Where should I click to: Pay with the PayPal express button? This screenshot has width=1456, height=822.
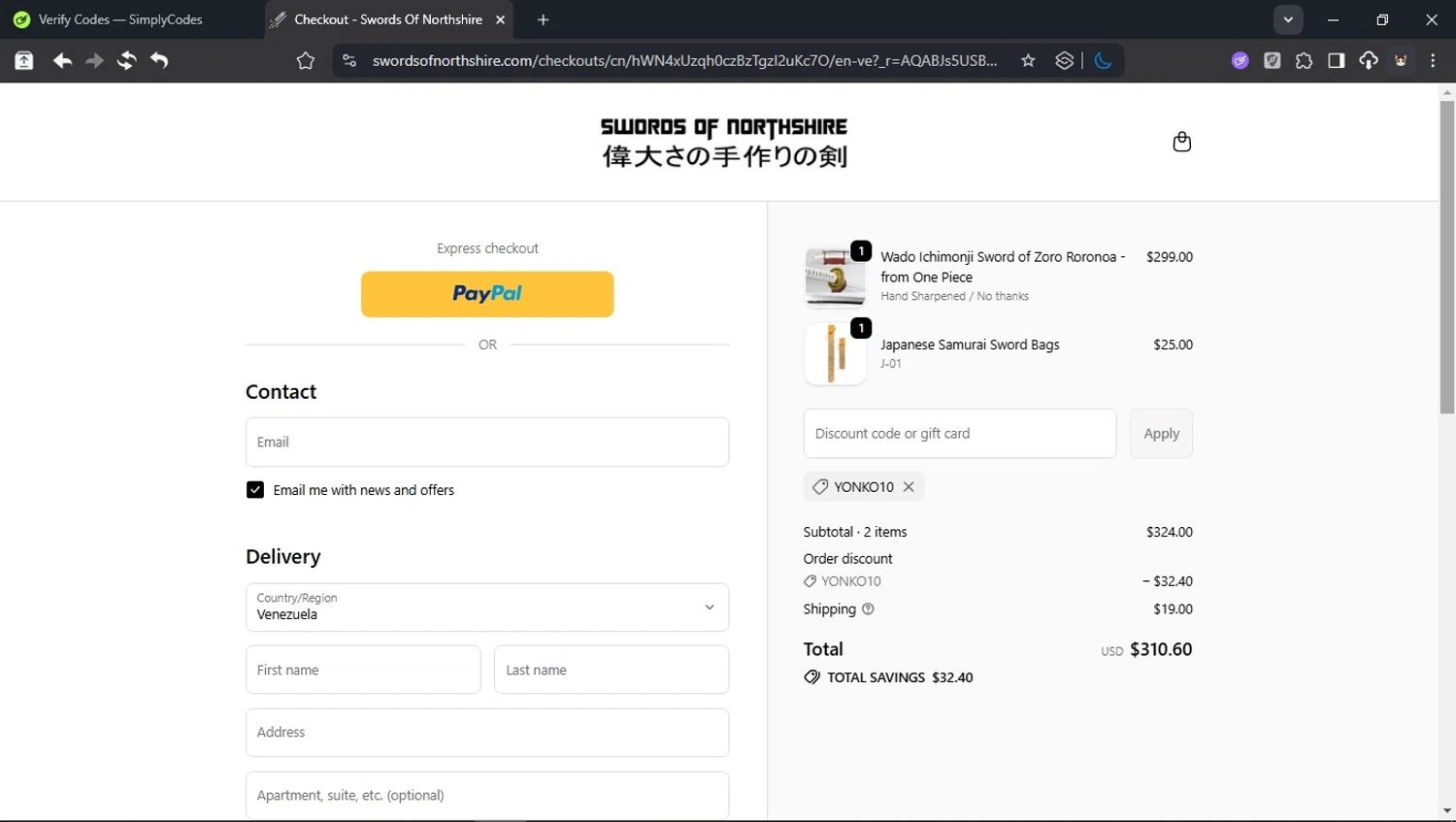coord(487,294)
